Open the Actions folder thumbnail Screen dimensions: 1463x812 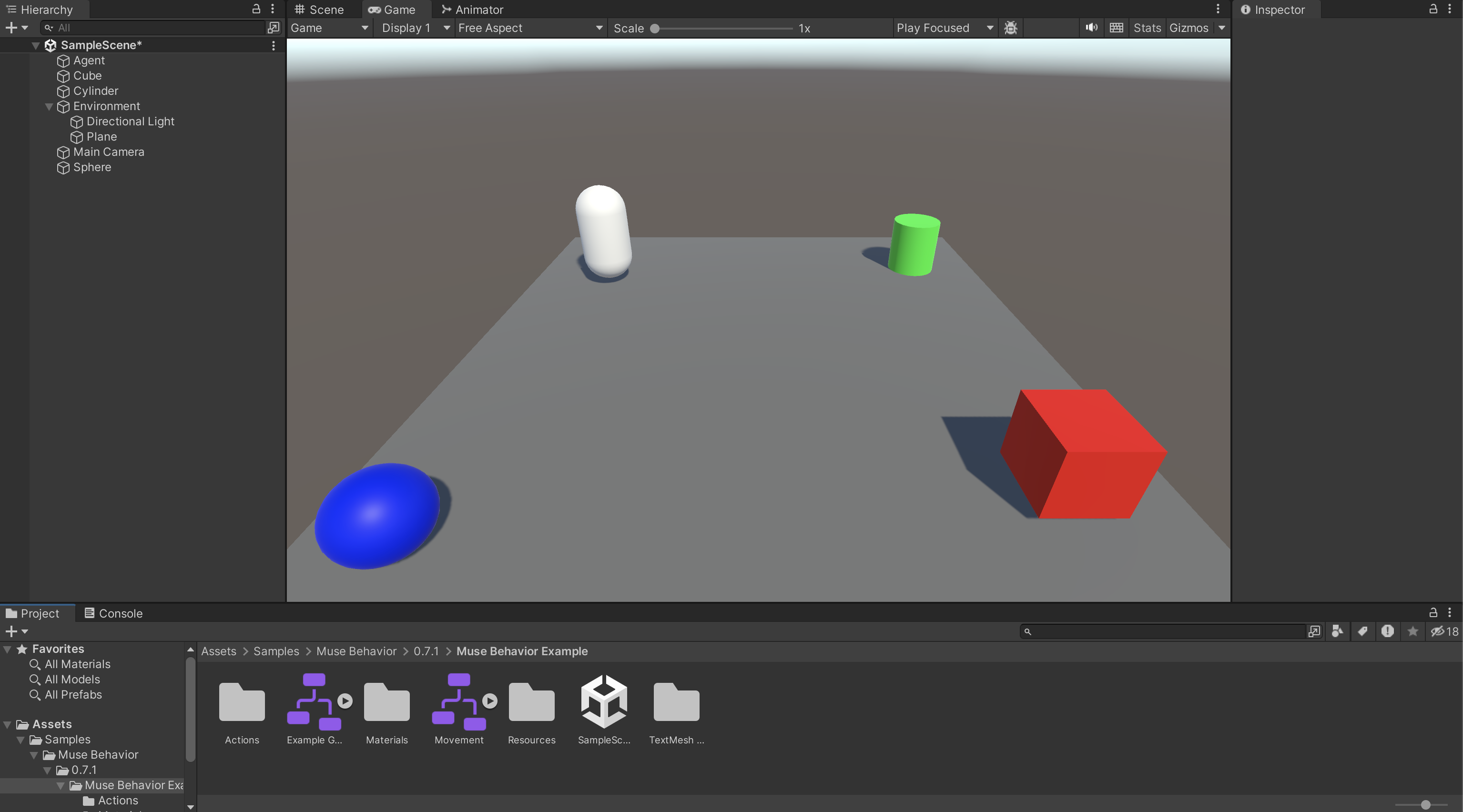coord(242,703)
